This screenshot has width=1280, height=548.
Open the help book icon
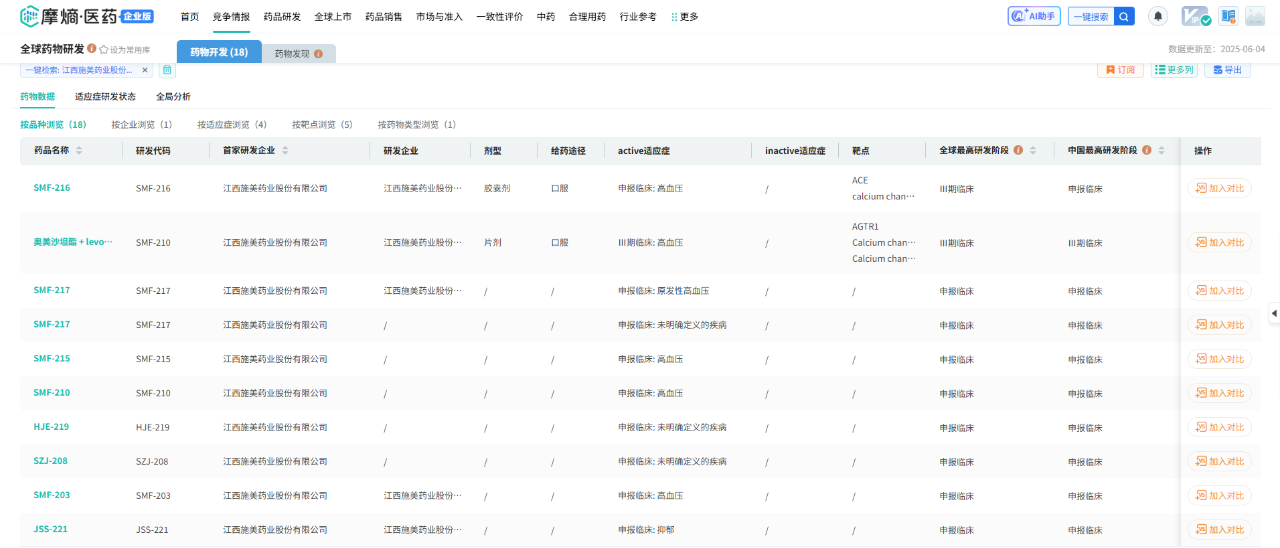click(1227, 16)
